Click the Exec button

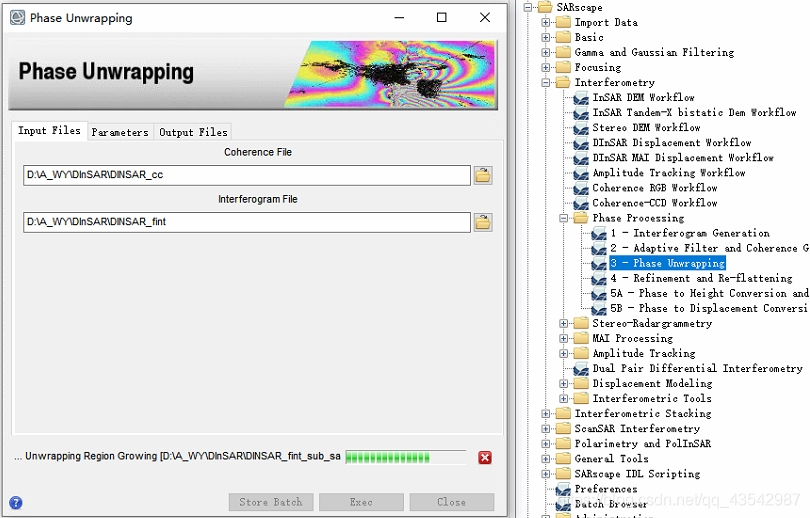361,502
